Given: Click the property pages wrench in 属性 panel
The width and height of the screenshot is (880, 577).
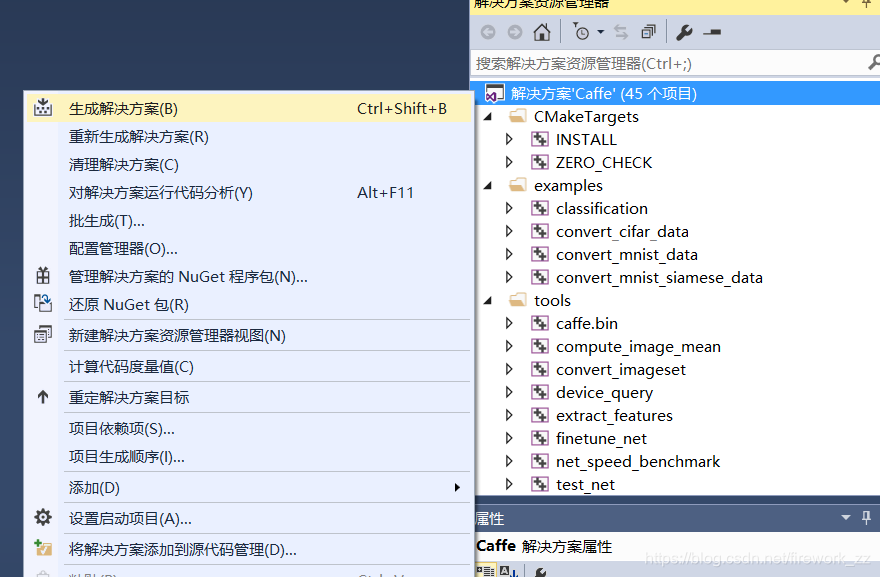Looking at the screenshot, I should point(540,572).
